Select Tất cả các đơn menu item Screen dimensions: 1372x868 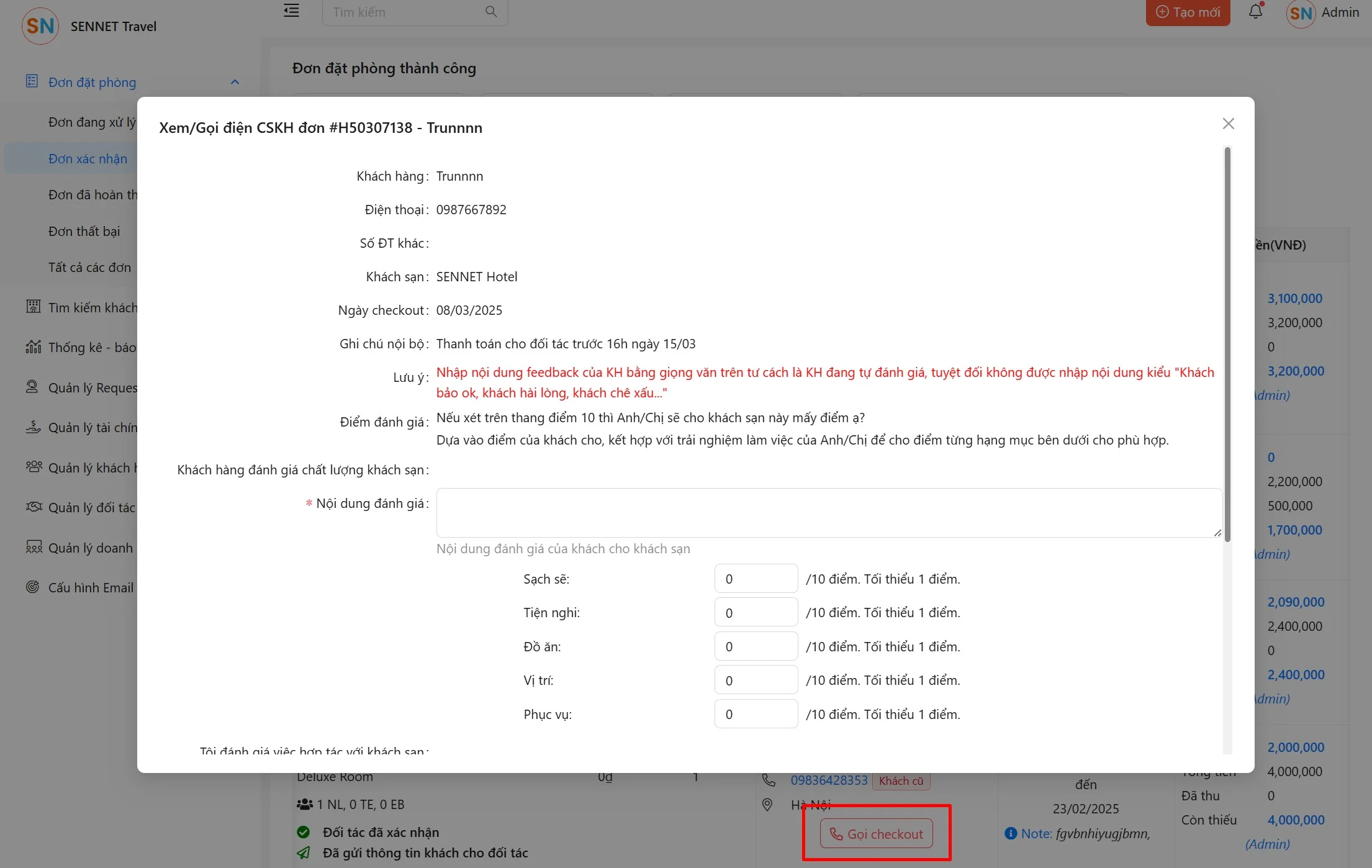pyautogui.click(x=90, y=267)
